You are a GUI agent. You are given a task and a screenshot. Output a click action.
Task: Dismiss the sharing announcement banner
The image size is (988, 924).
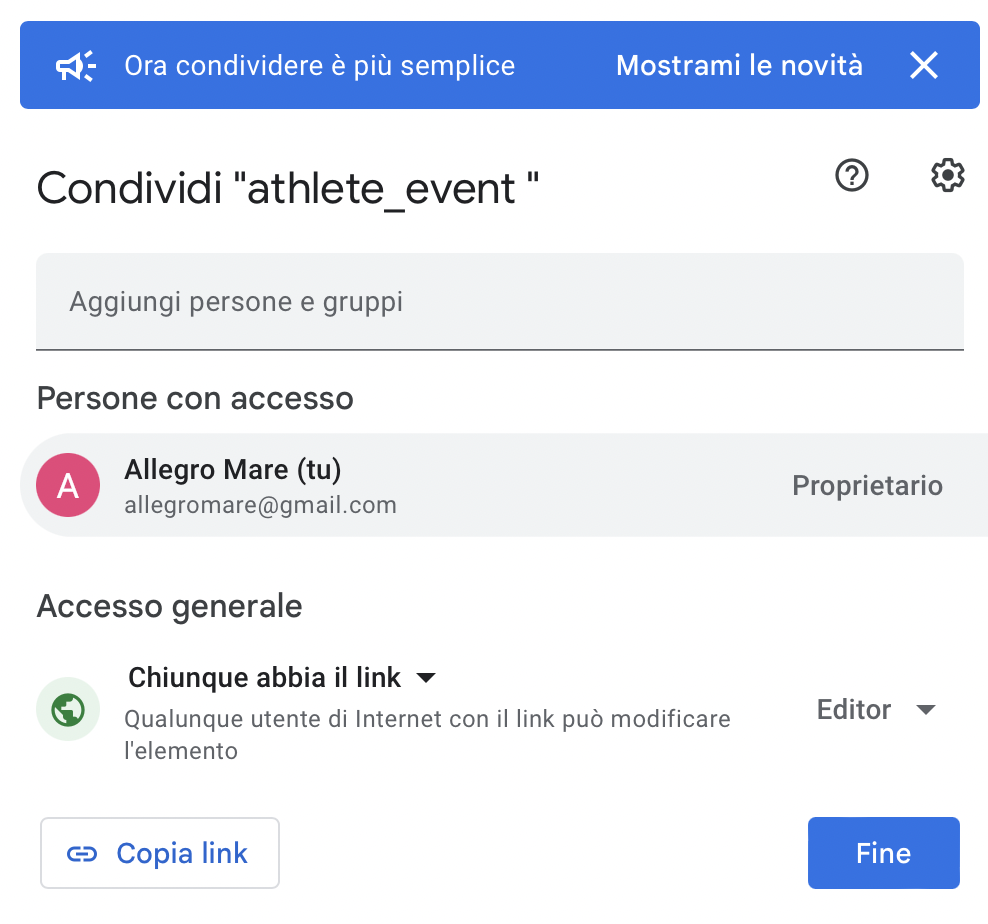pos(923,65)
